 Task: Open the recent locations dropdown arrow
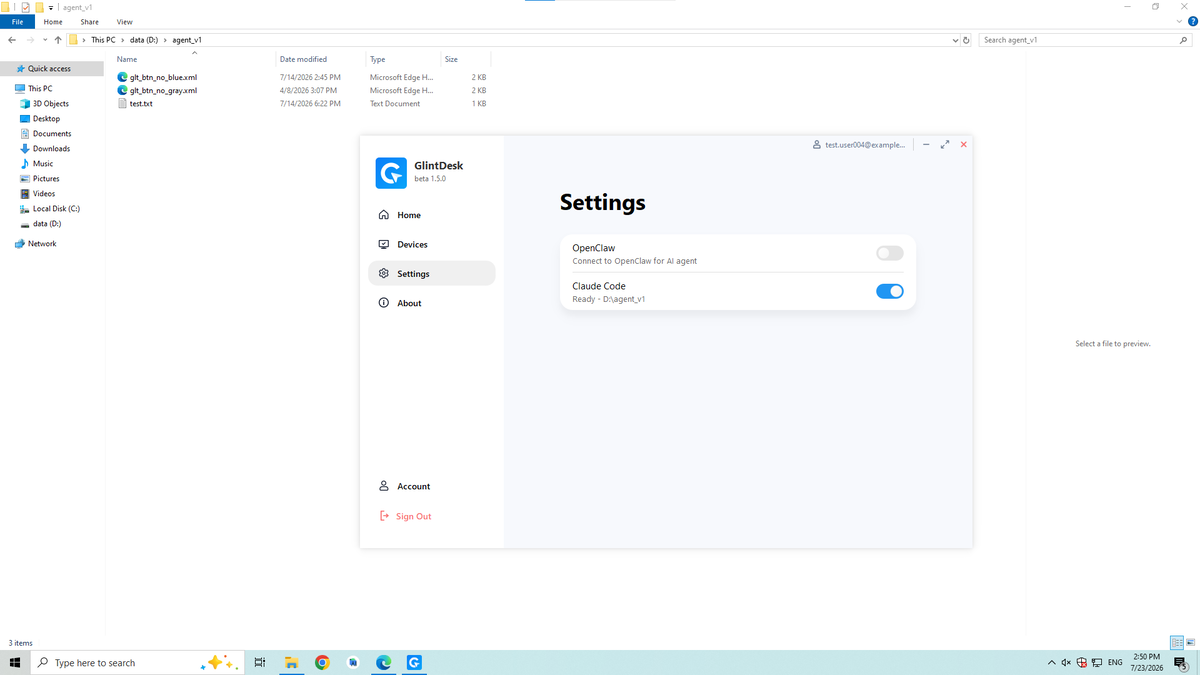pyautogui.click(x=45, y=40)
